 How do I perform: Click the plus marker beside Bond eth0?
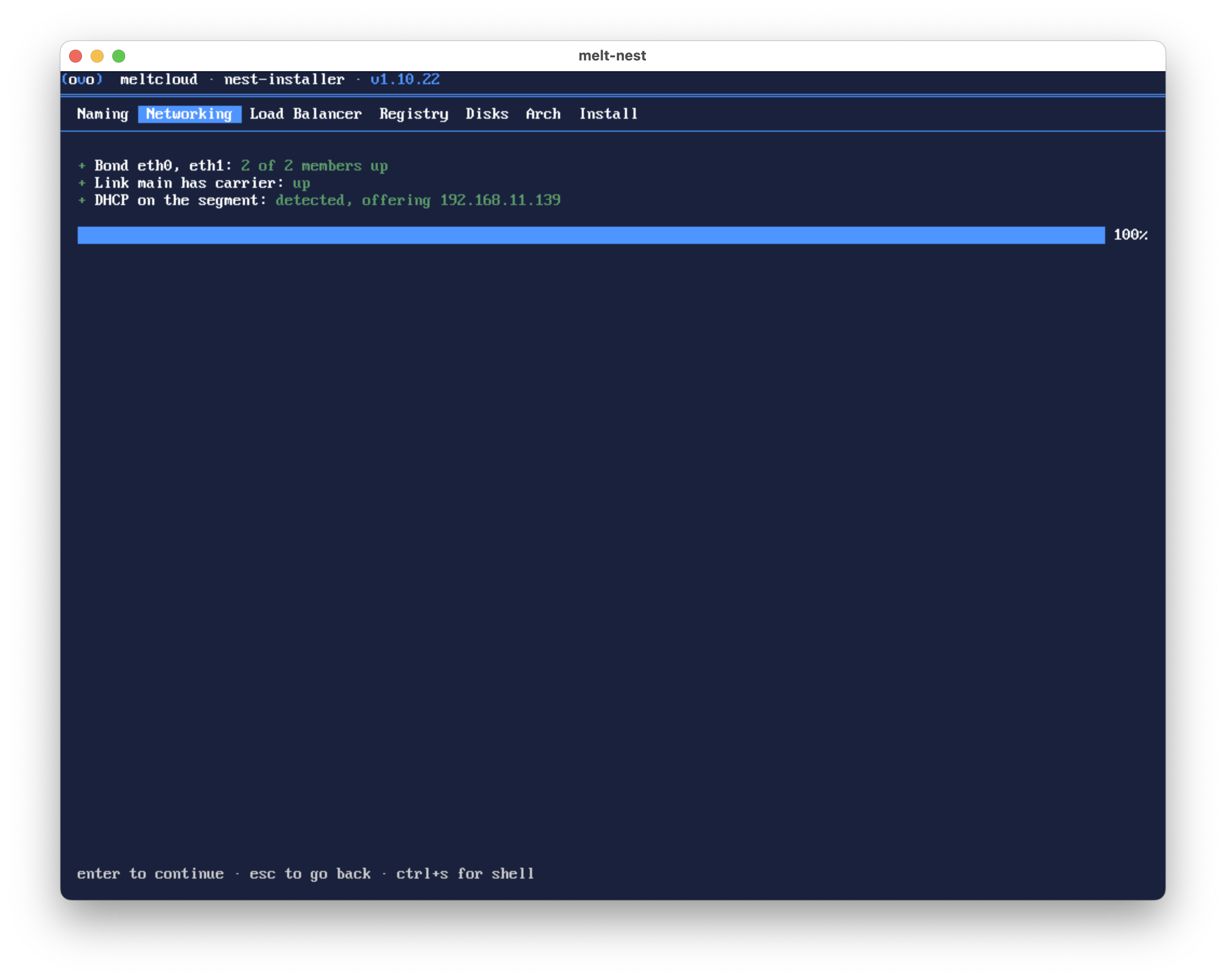tap(82, 166)
